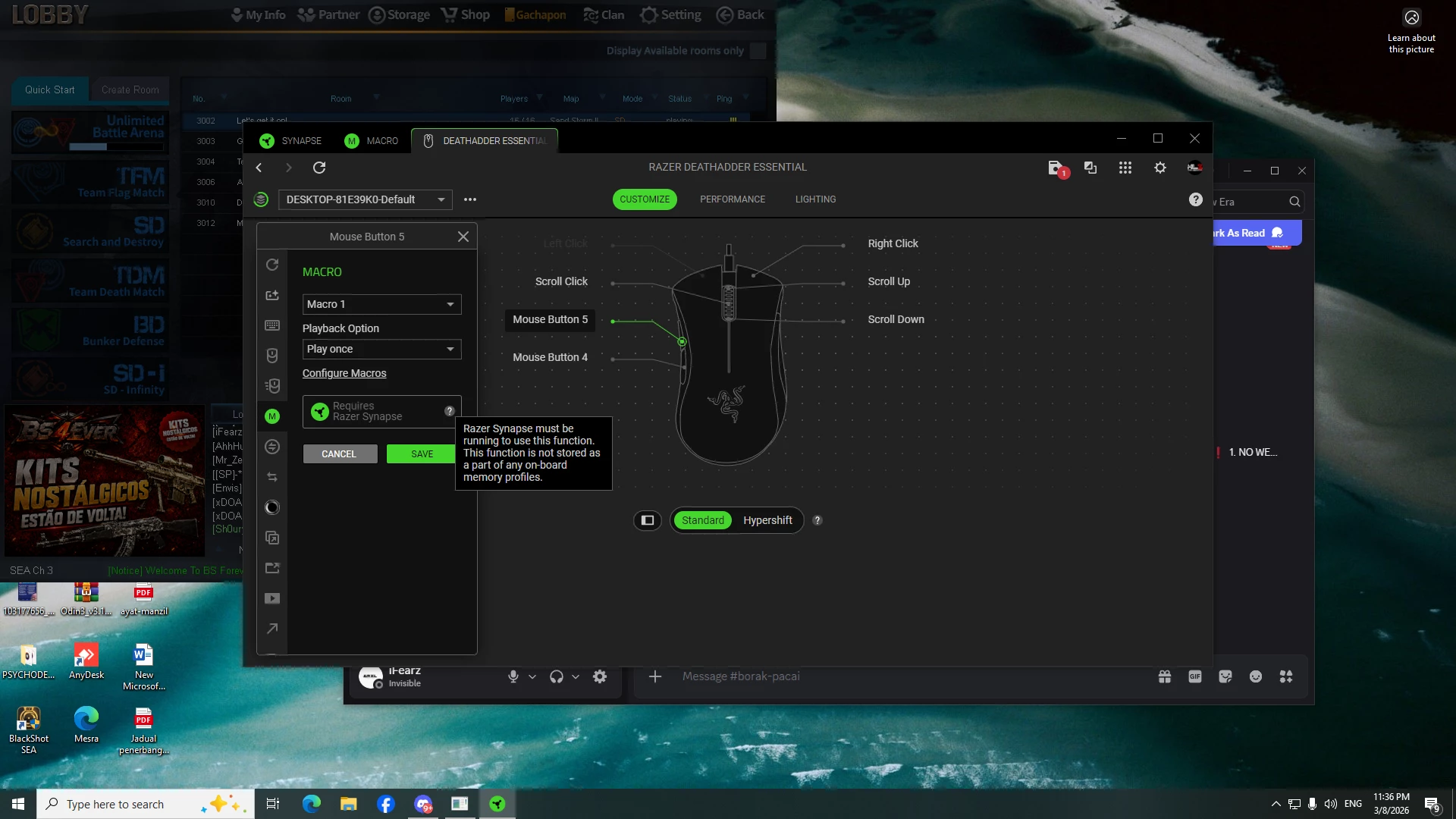
Task: Expand the Play once playback dropdown
Action: [x=381, y=349]
